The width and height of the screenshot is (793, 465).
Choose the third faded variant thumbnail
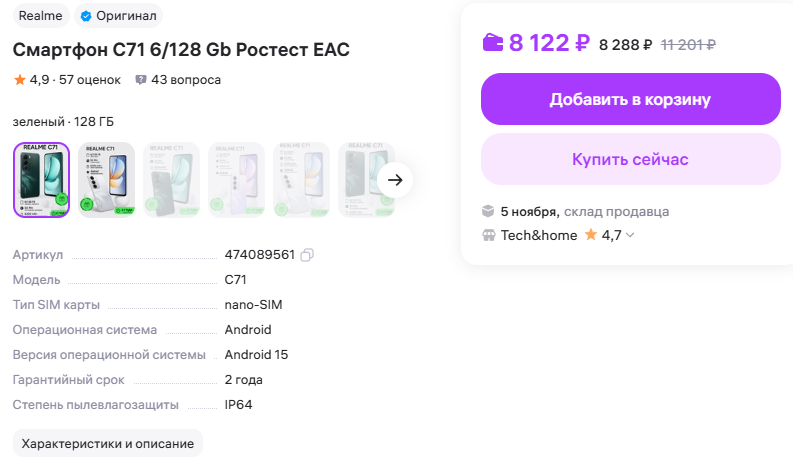[171, 180]
